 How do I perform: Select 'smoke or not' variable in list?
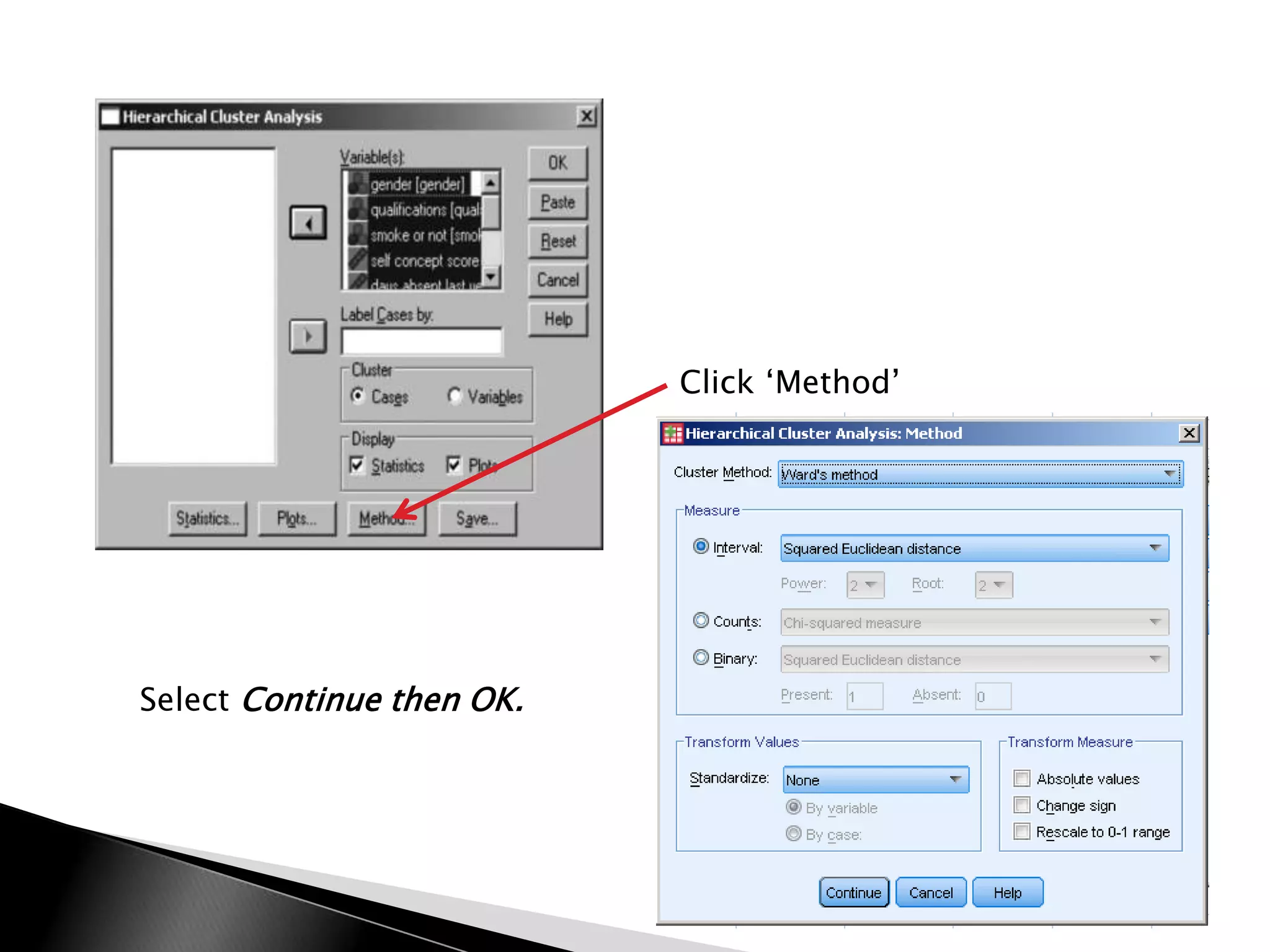[425, 236]
